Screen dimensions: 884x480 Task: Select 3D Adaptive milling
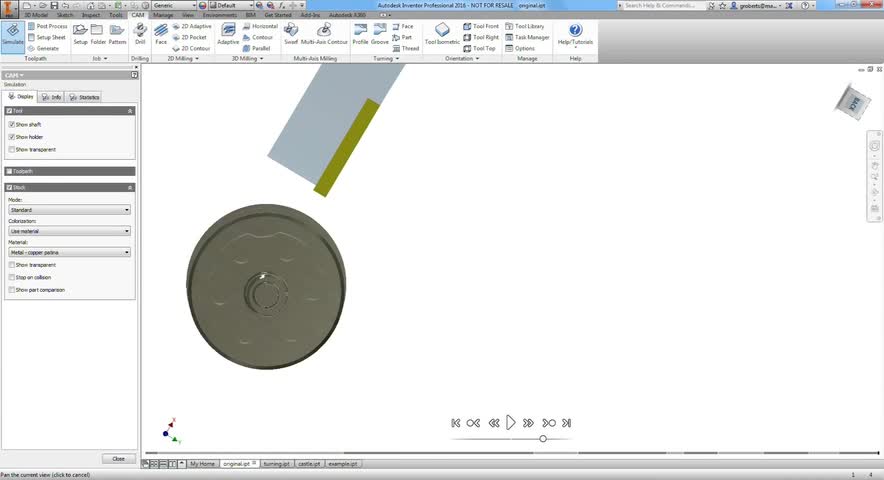click(x=228, y=34)
